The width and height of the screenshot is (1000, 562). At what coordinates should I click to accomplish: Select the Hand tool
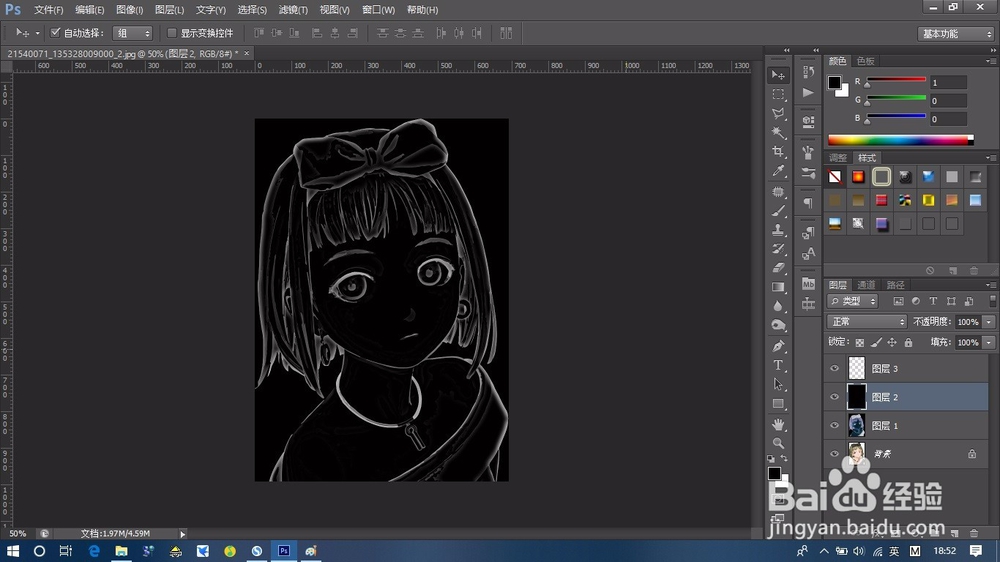click(778, 424)
